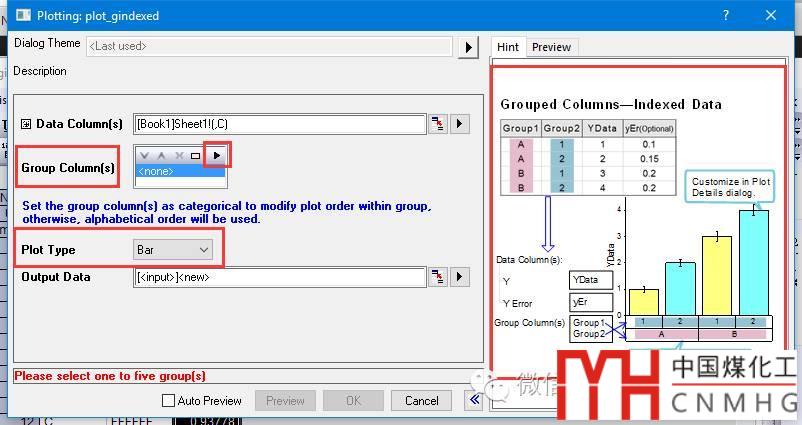
Task: Close the Plotting: plot_gindexed dialog
Action: click(771, 15)
